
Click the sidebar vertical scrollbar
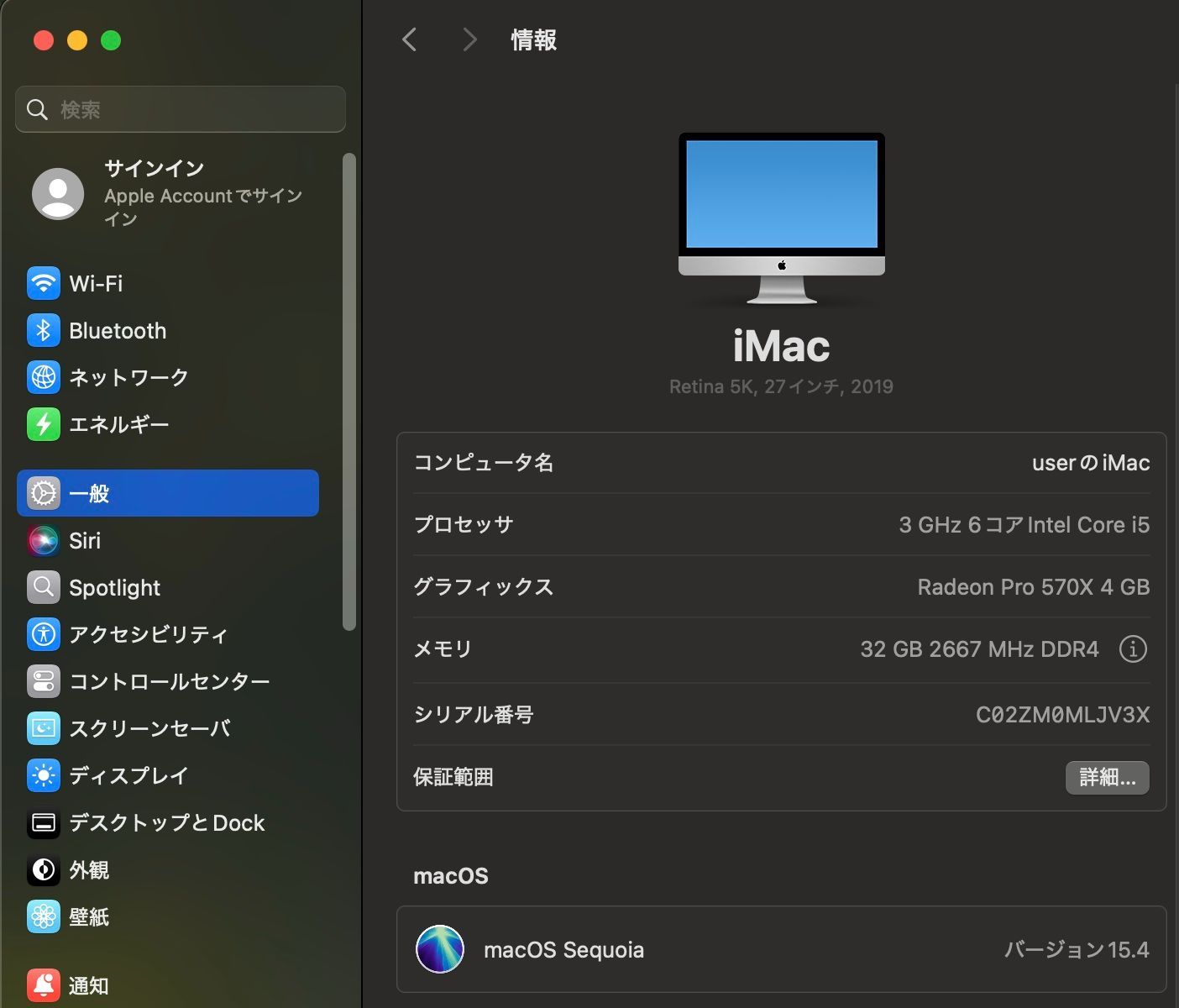pyautogui.click(x=349, y=391)
